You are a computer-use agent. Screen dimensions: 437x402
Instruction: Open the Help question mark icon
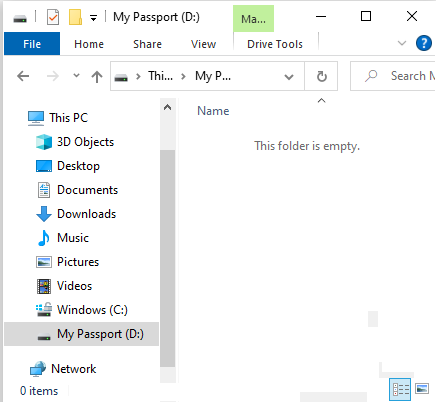pos(424,43)
